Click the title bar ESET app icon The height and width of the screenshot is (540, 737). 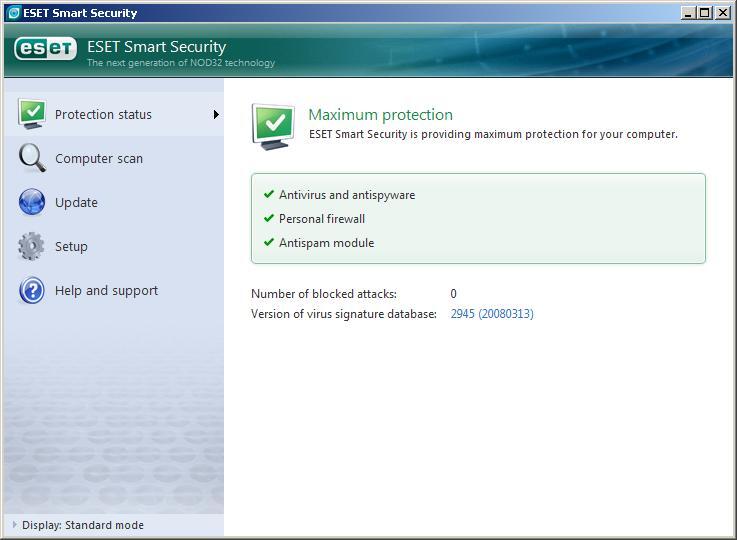tap(14, 13)
